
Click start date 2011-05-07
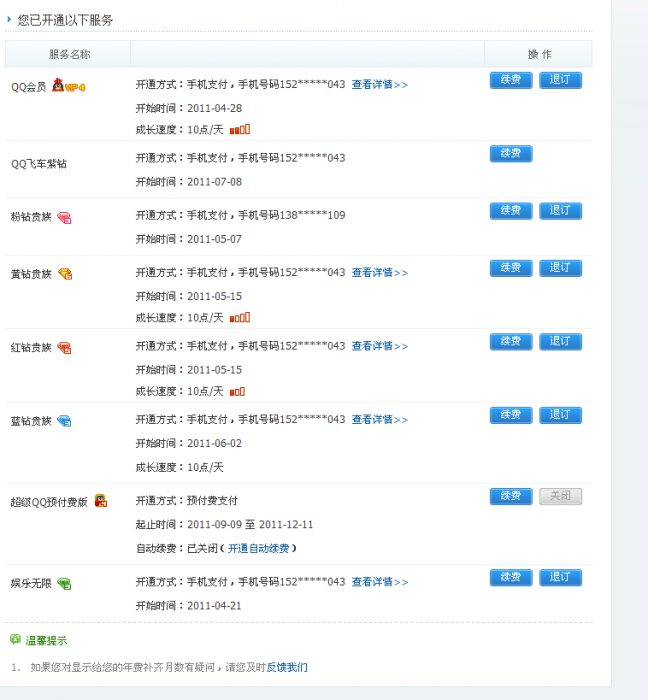tap(214, 239)
